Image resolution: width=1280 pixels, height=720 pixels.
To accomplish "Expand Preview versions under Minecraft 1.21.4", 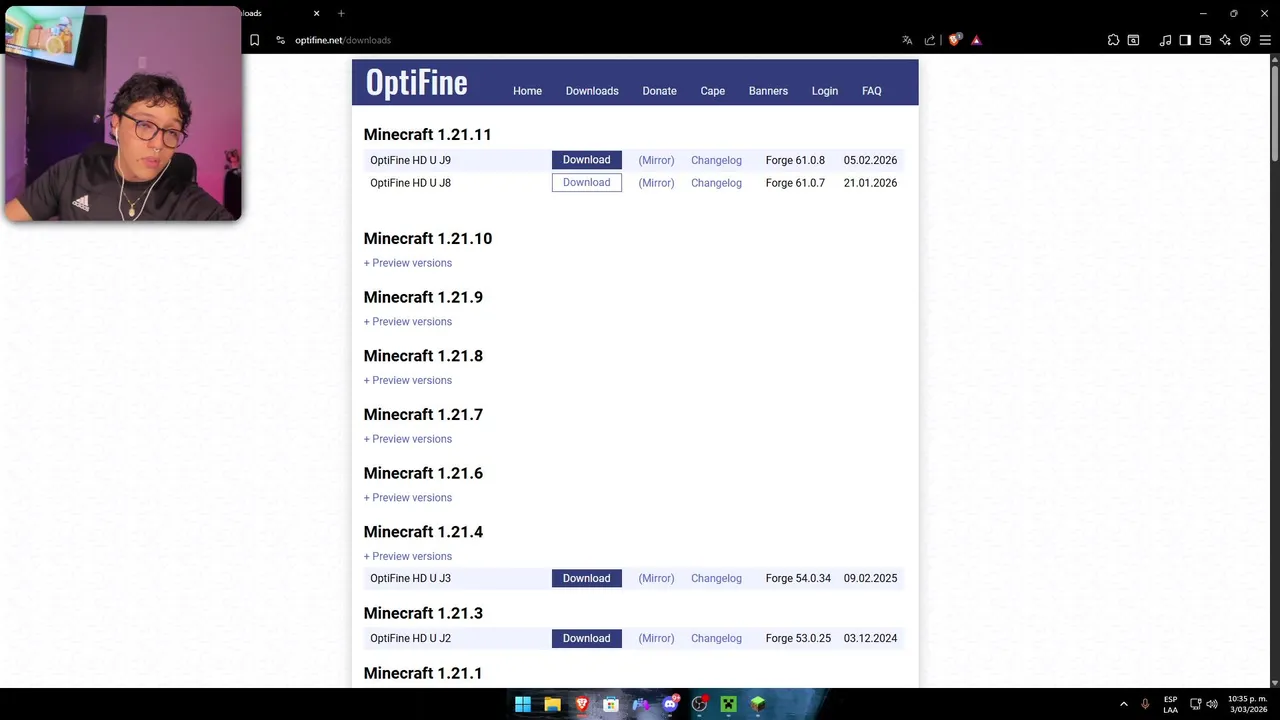I will (408, 556).
